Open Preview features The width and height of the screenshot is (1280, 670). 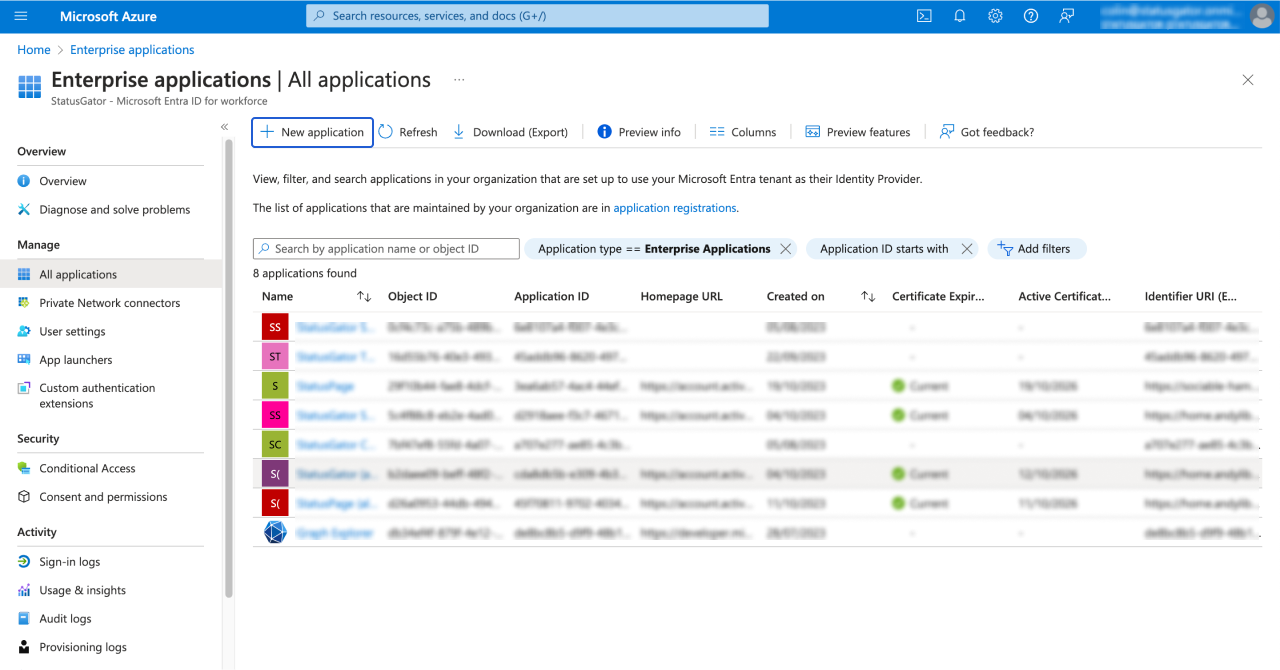[858, 132]
